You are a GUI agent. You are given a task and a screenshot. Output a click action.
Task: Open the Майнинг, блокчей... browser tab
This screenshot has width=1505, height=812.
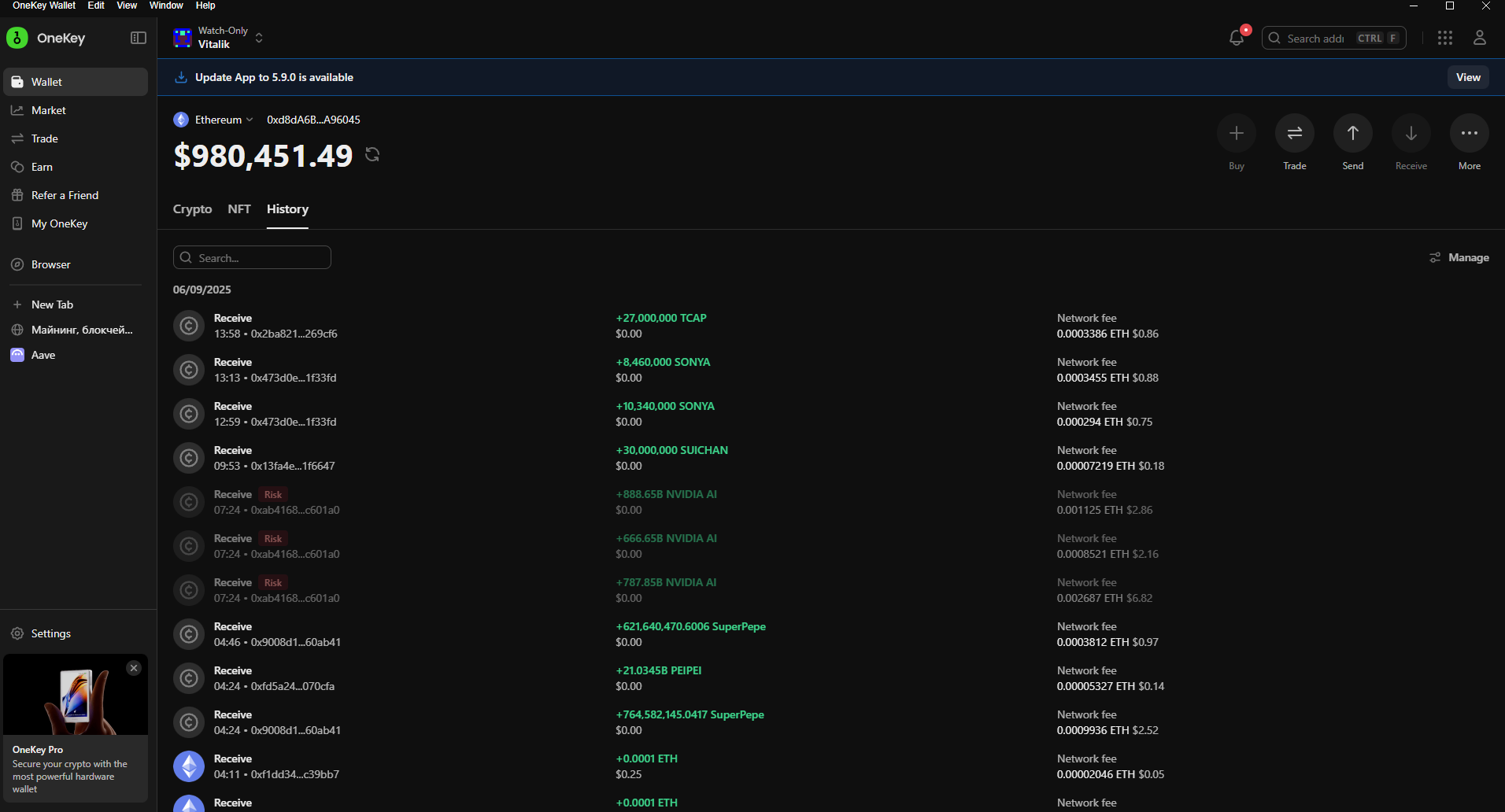click(x=75, y=330)
